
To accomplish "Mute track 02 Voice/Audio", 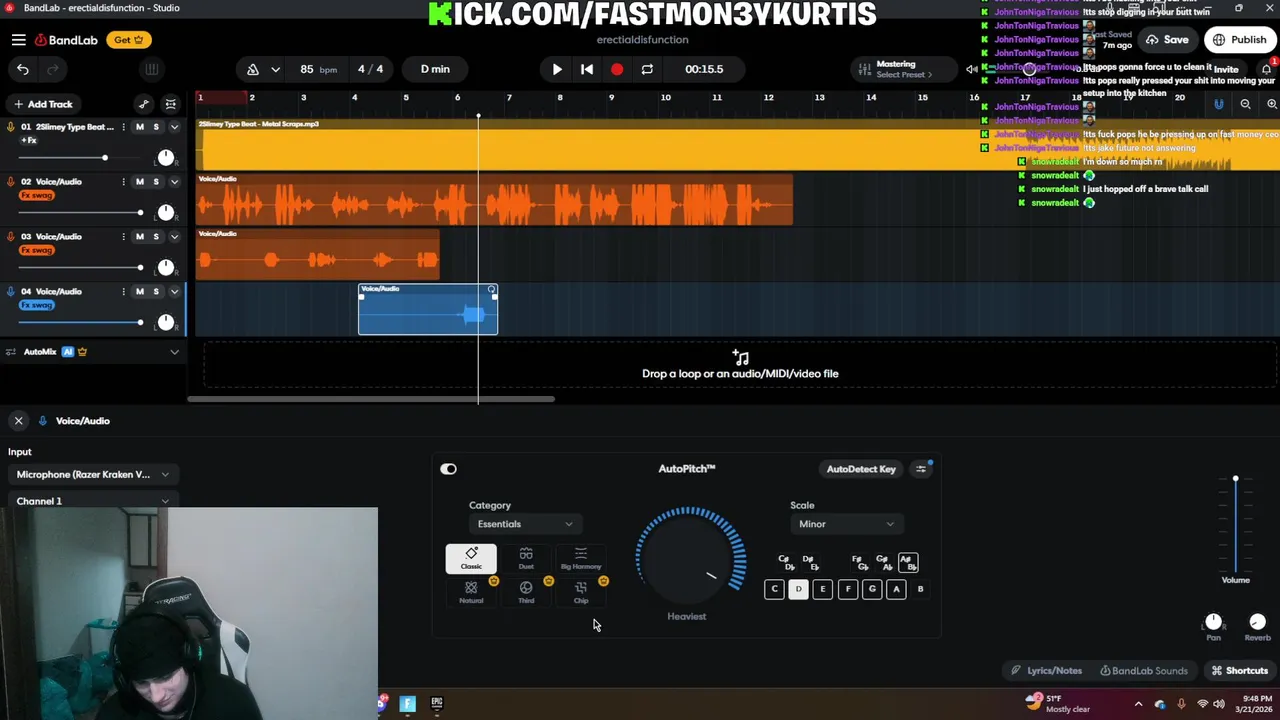I will point(140,182).
